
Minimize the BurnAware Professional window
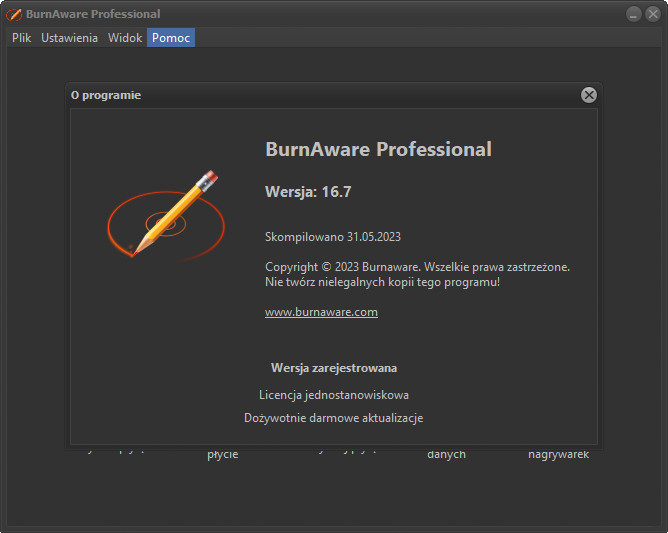click(633, 14)
